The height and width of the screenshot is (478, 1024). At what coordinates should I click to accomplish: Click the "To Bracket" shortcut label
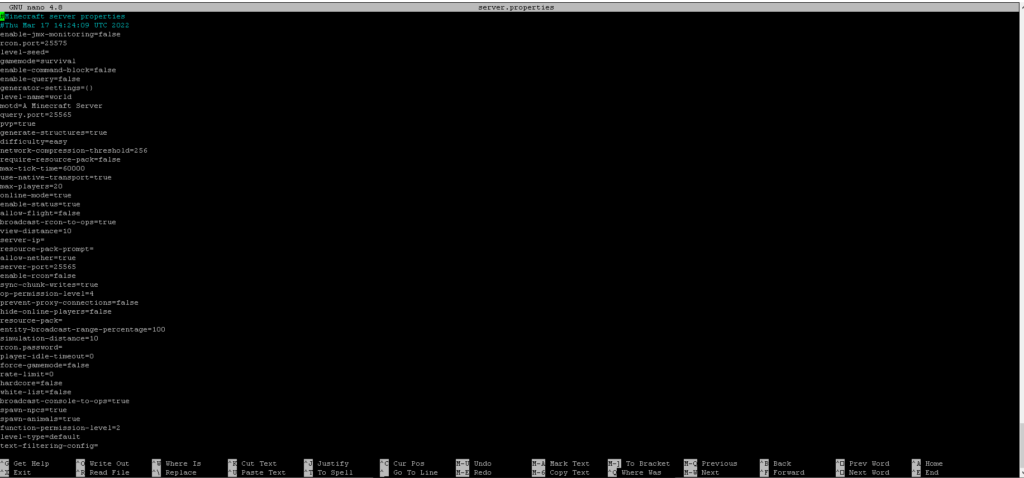[x=648, y=464]
